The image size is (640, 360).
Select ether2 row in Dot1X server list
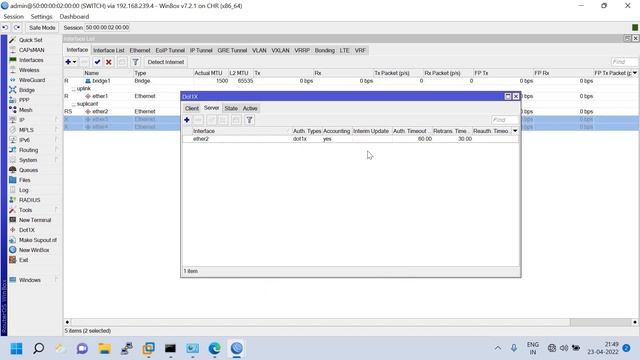point(351,139)
